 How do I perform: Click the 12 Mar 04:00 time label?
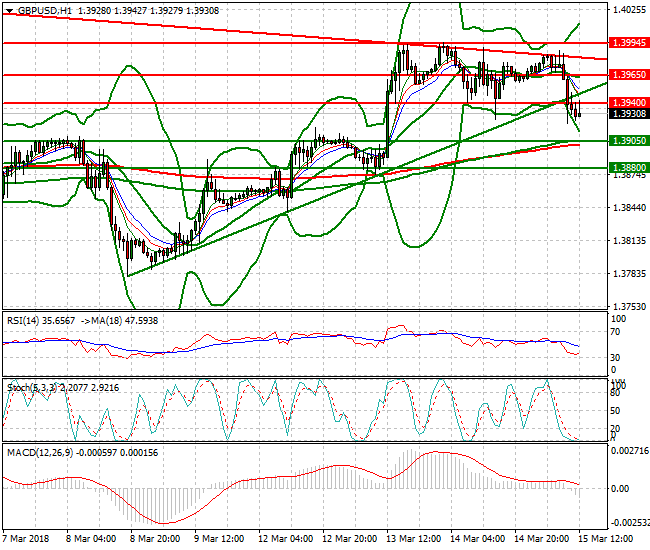[x=286, y=539]
